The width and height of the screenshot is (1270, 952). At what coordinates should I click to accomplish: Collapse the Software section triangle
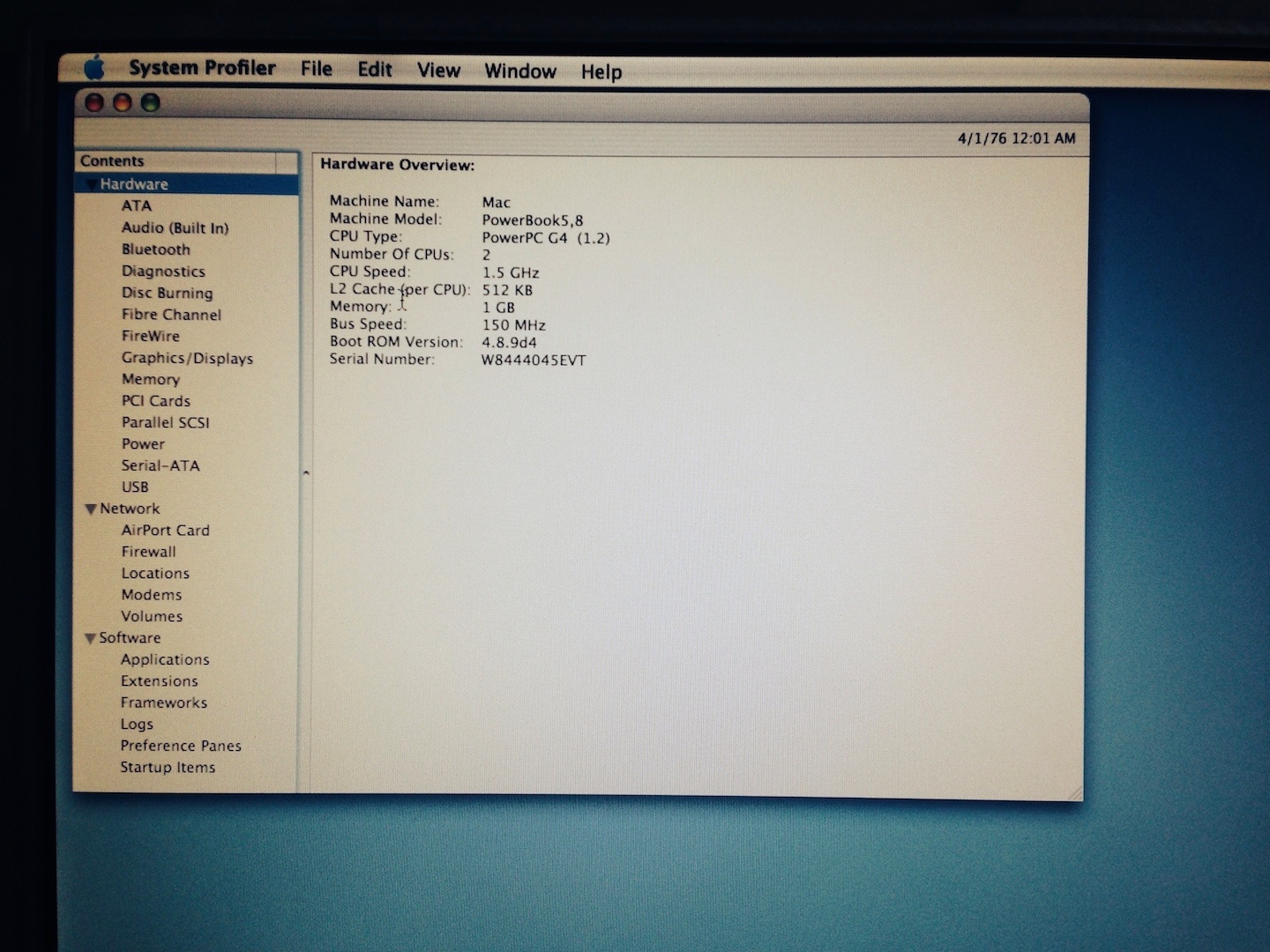pyautogui.click(x=90, y=638)
